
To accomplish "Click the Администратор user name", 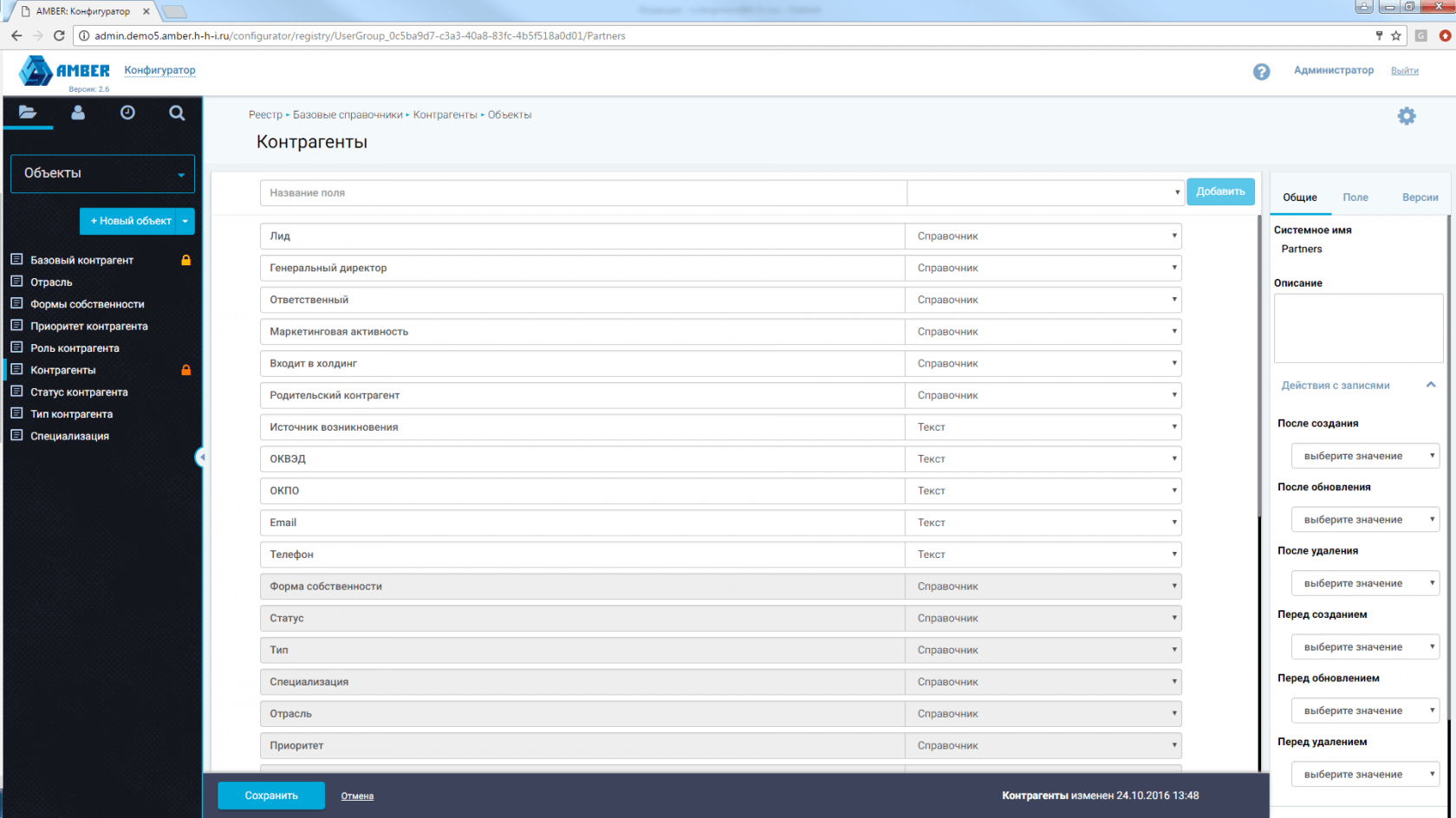I will click(x=1333, y=70).
